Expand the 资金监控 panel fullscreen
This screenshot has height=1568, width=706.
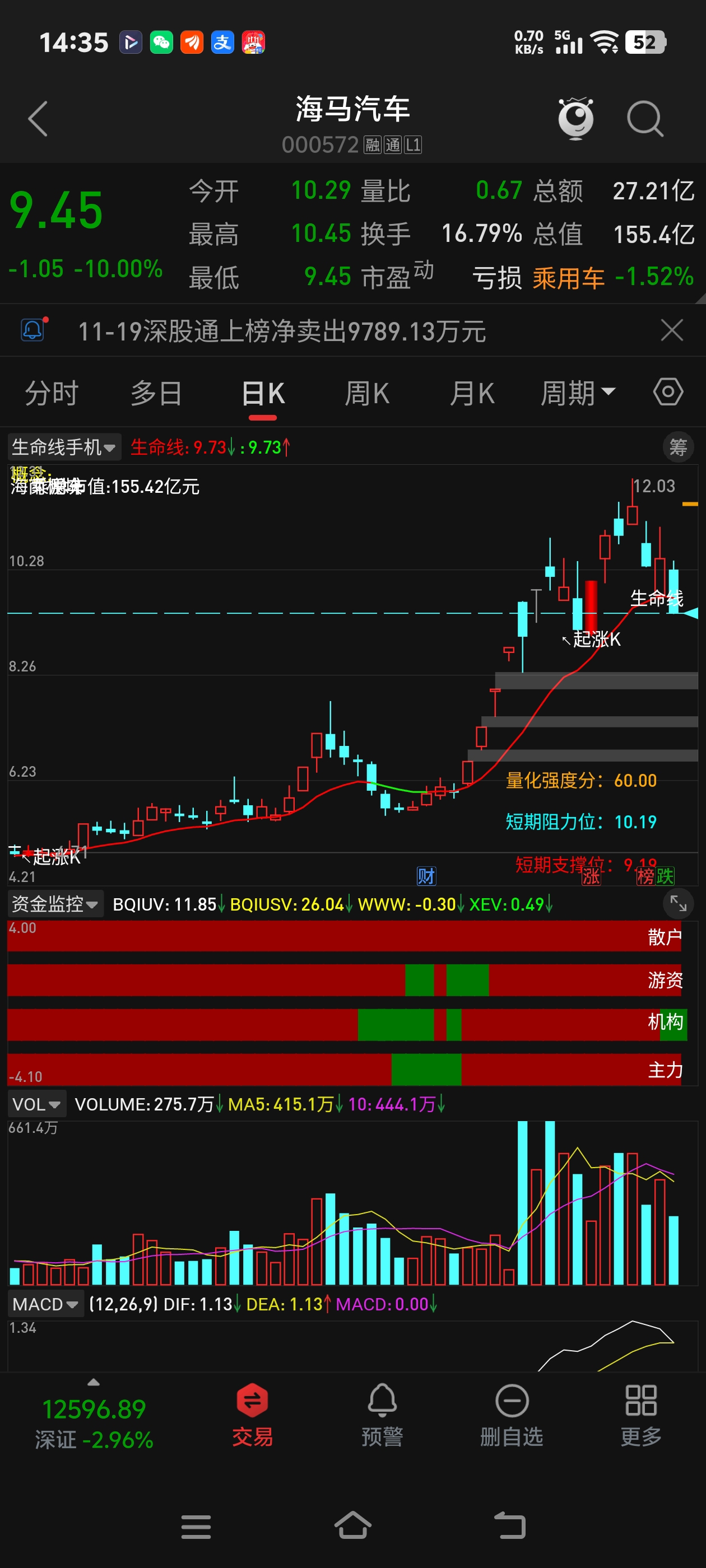(x=678, y=904)
